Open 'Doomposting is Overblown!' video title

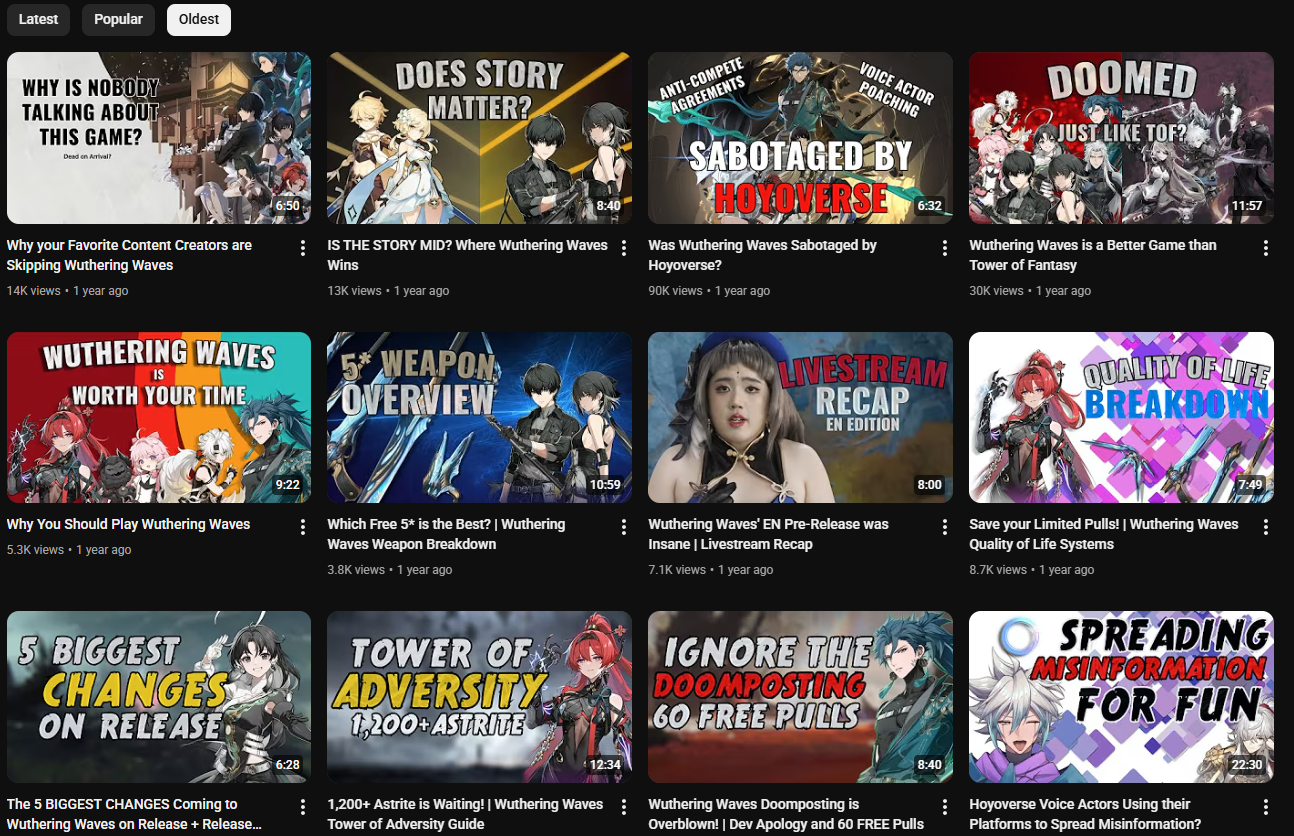tap(786, 814)
